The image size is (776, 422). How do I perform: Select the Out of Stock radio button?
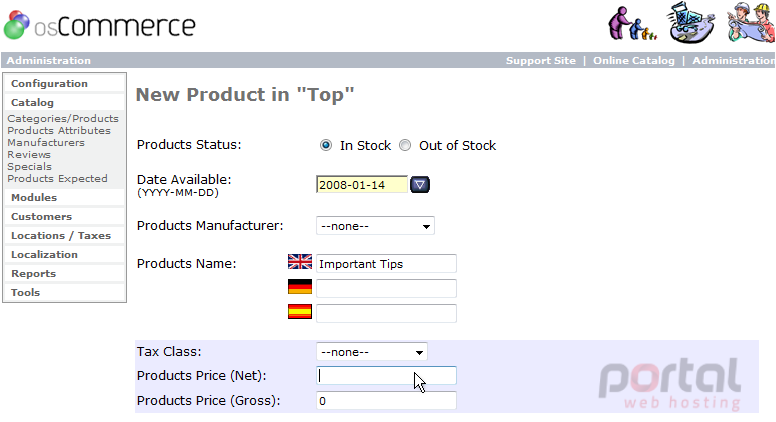pos(405,145)
